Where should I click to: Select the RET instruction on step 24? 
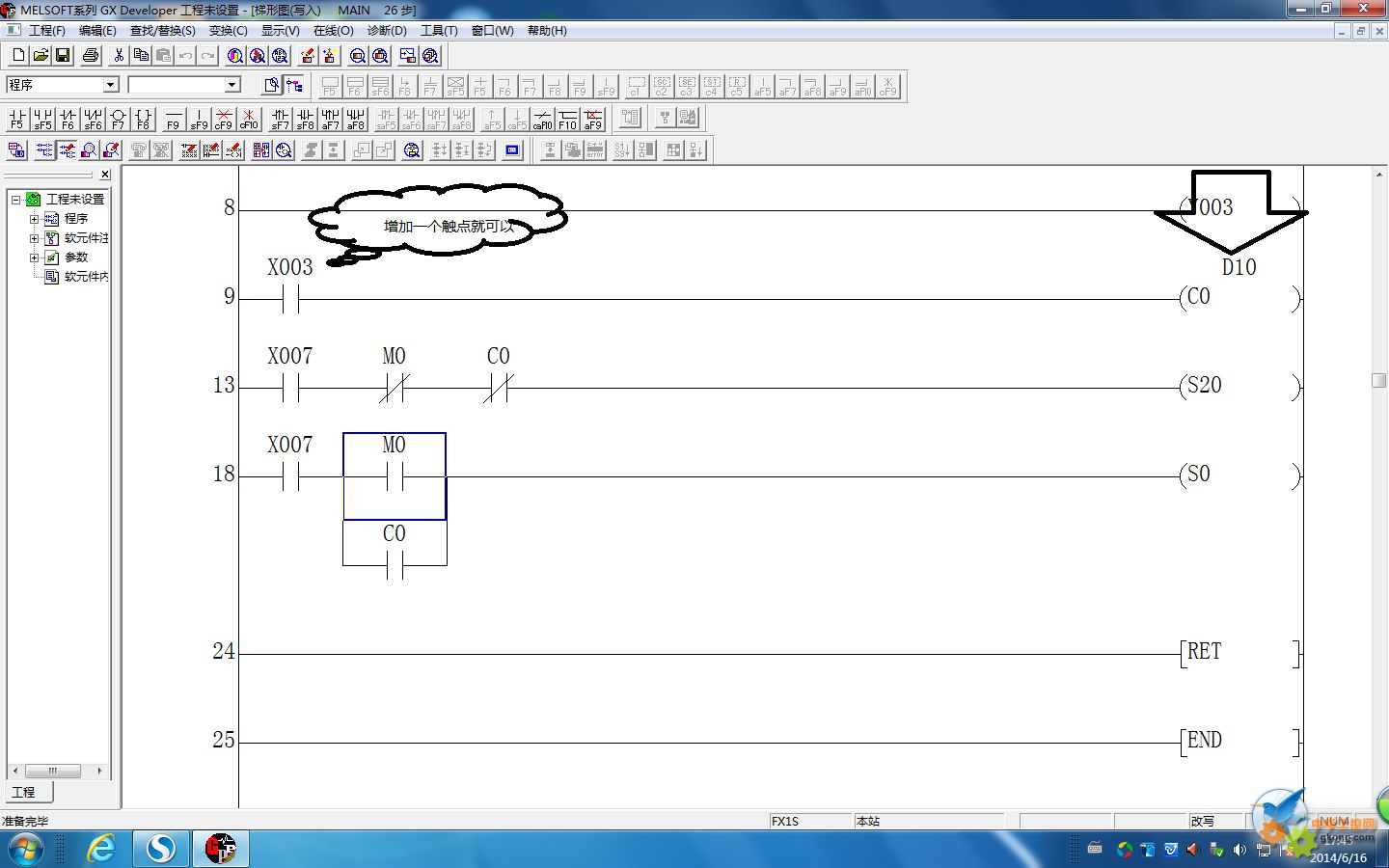pos(1239,653)
